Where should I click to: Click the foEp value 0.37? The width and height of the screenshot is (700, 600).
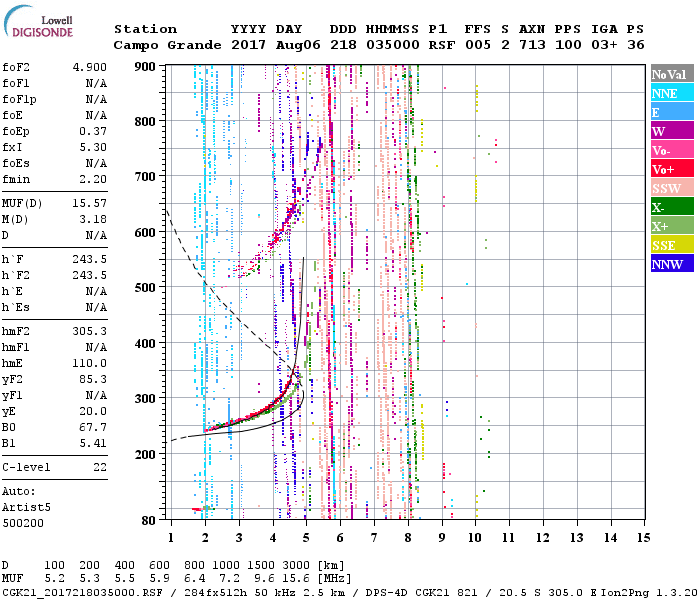93,131
